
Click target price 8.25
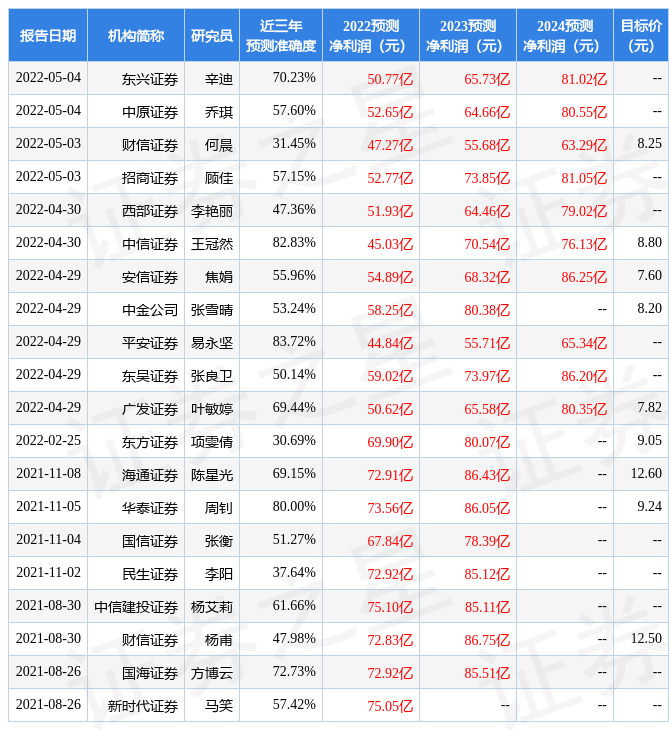[649, 143]
